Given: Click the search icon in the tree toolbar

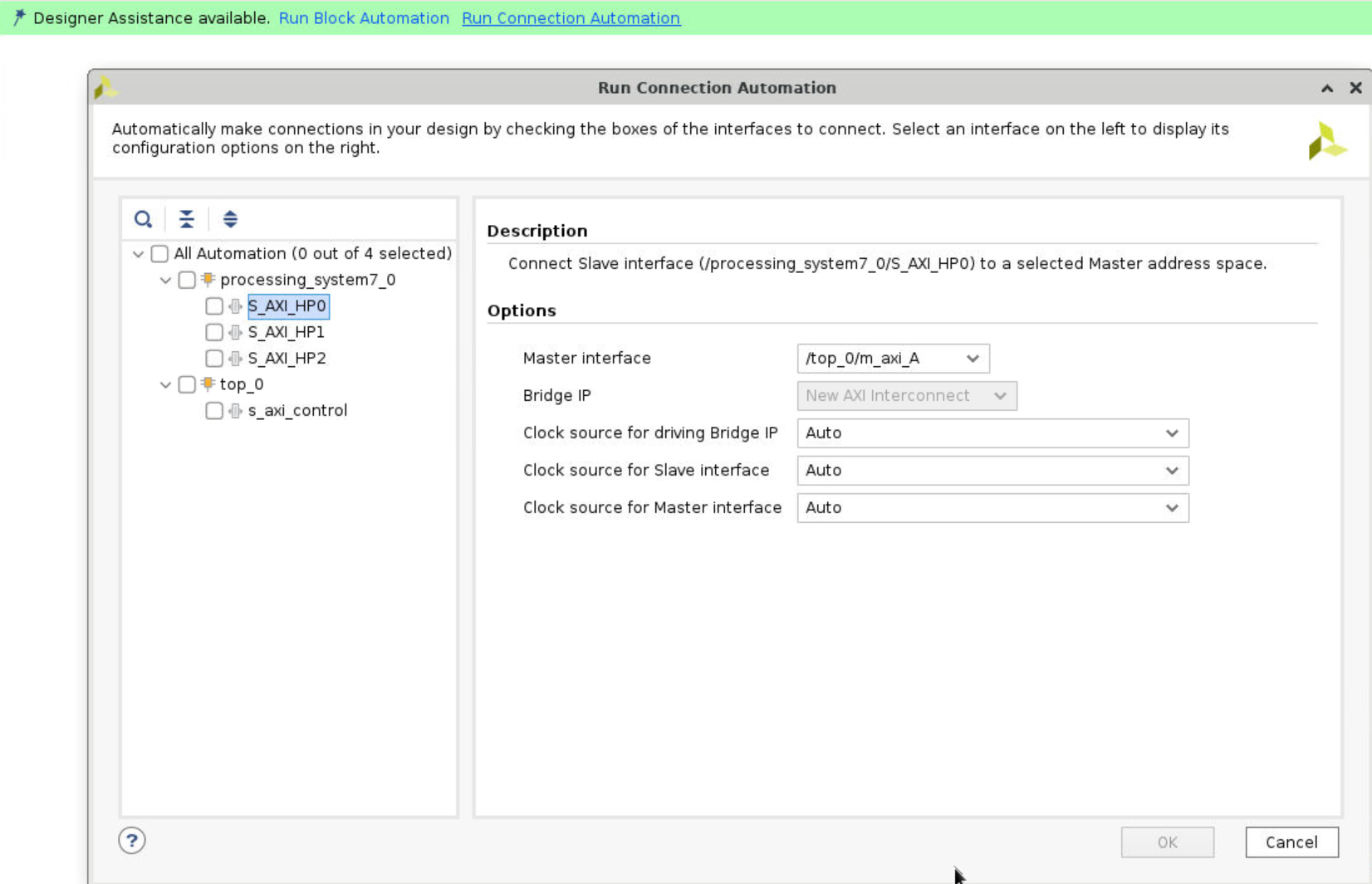Looking at the screenshot, I should (143, 219).
